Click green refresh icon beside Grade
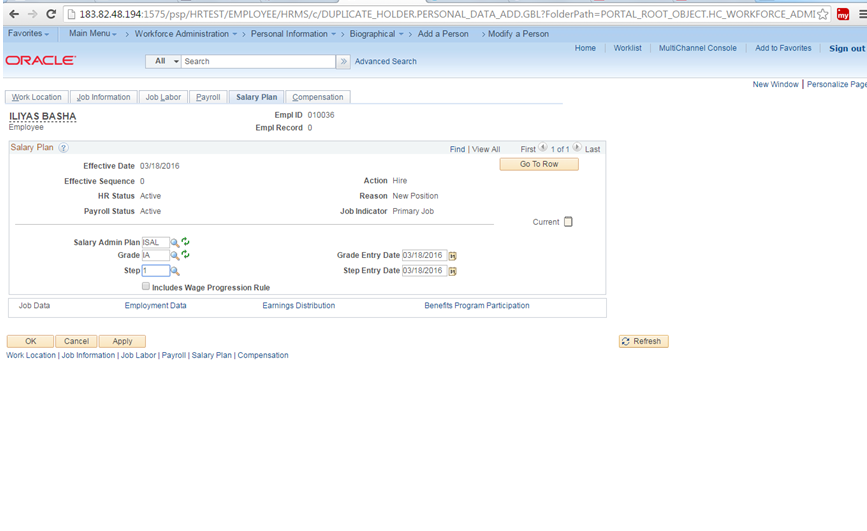 (186, 254)
